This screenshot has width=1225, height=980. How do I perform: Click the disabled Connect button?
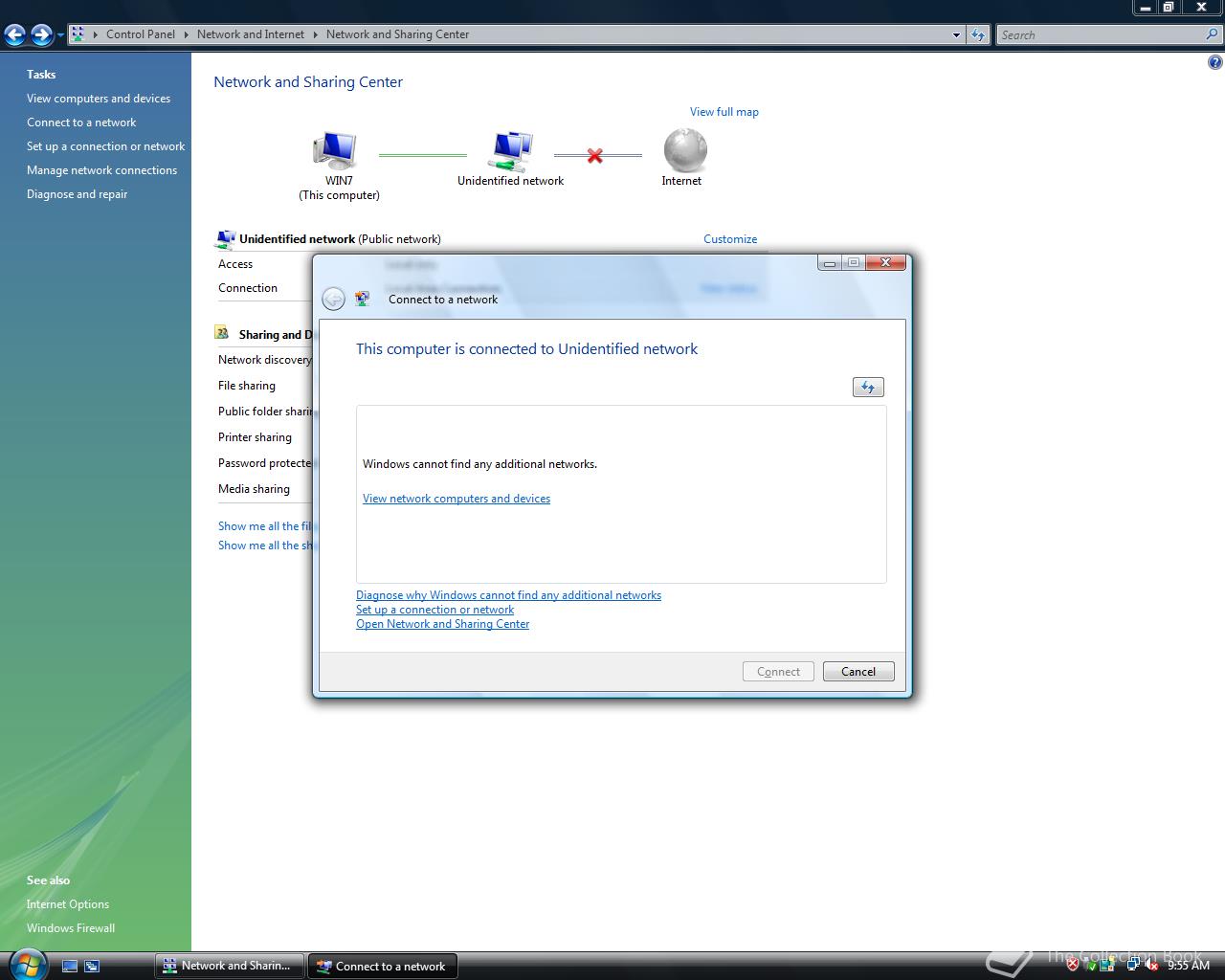(778, 672)
